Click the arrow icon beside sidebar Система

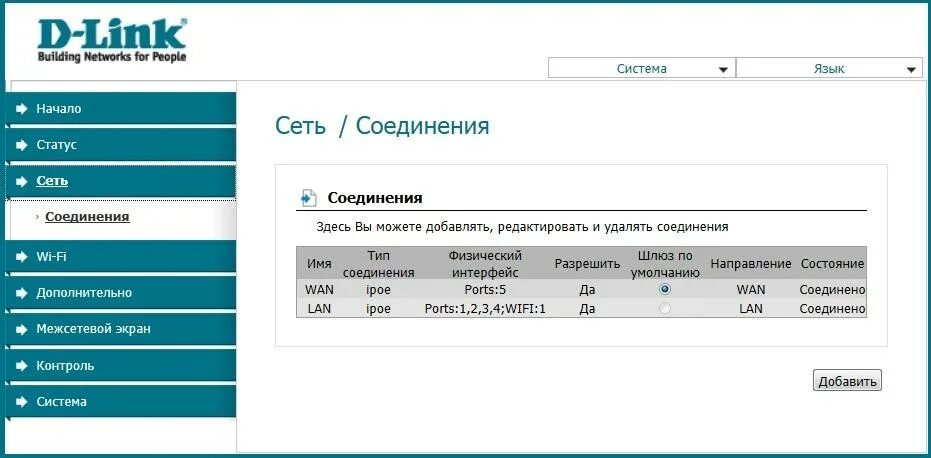pos(22,402)
